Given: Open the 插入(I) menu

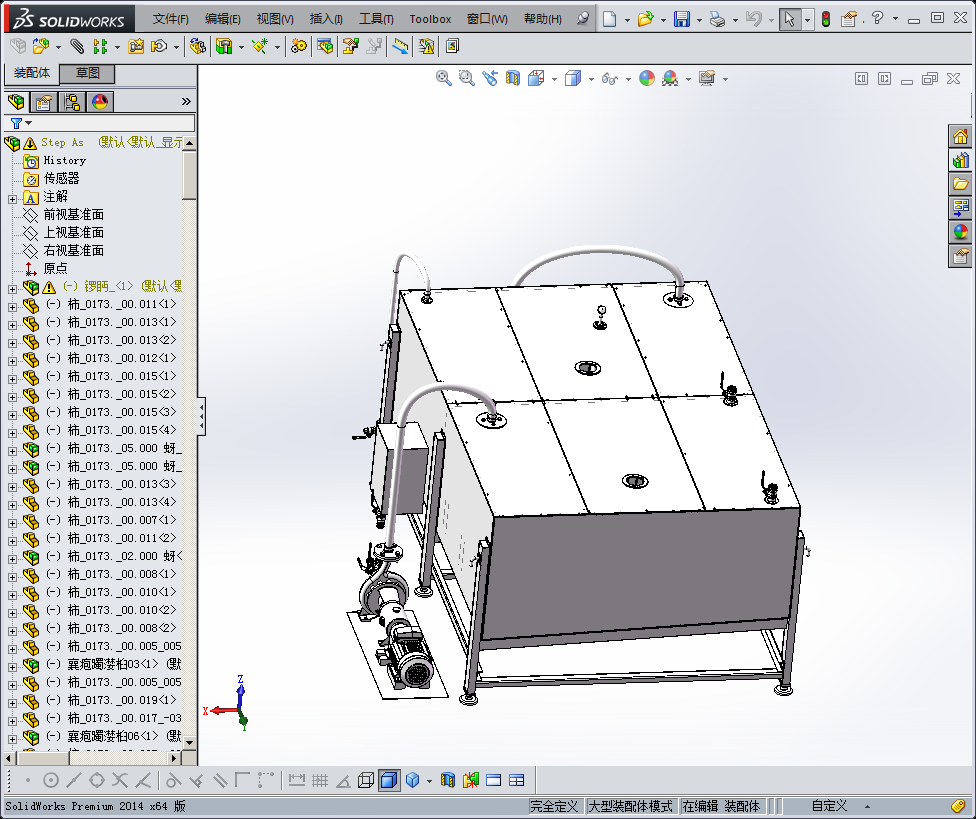Looking at the screenshot, I should [x=326, y=19].
